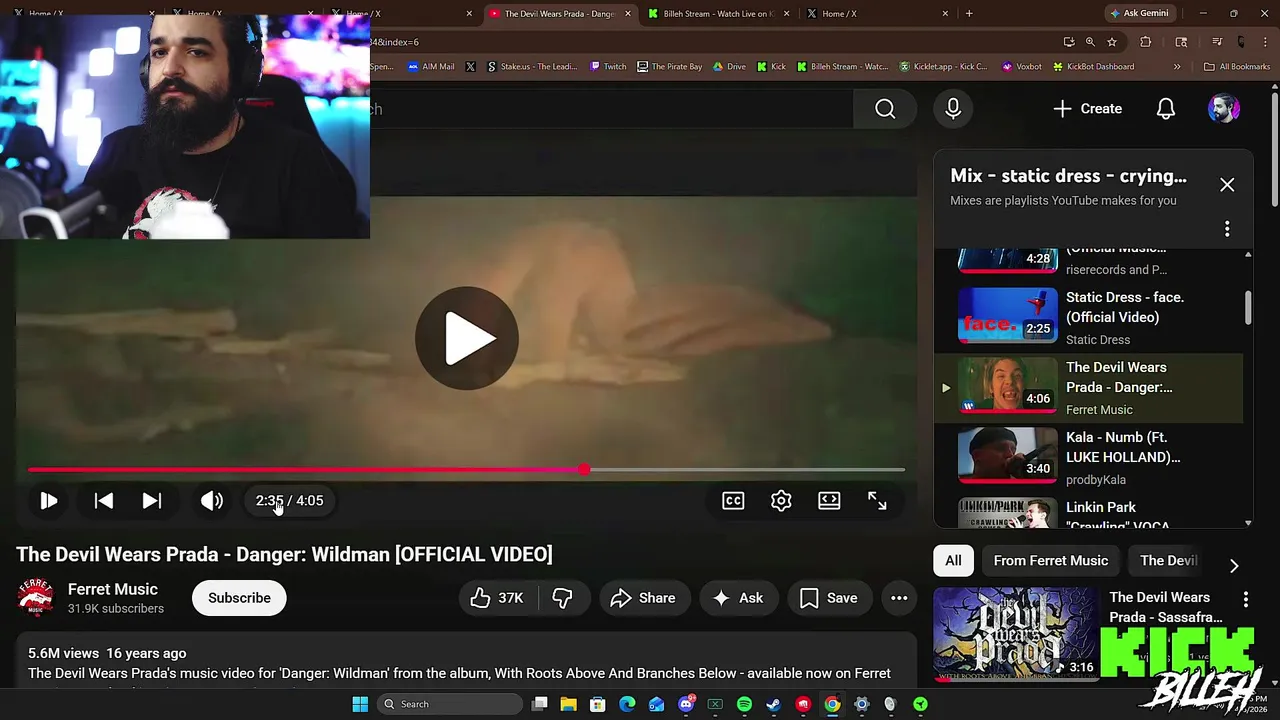This screenshot has height=720, width=1280.
Task: Click the Ferret Music channel avatar
Action: coord(36,598)
